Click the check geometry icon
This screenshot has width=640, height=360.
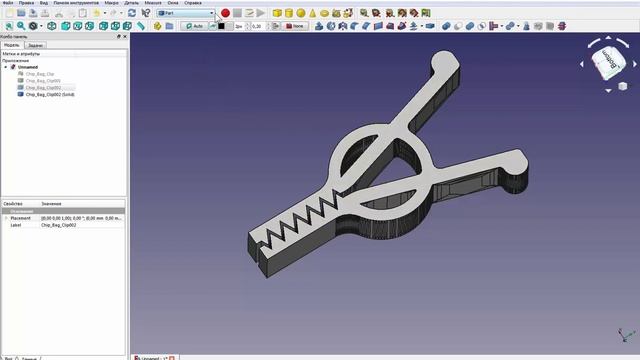tap(527, 26)
